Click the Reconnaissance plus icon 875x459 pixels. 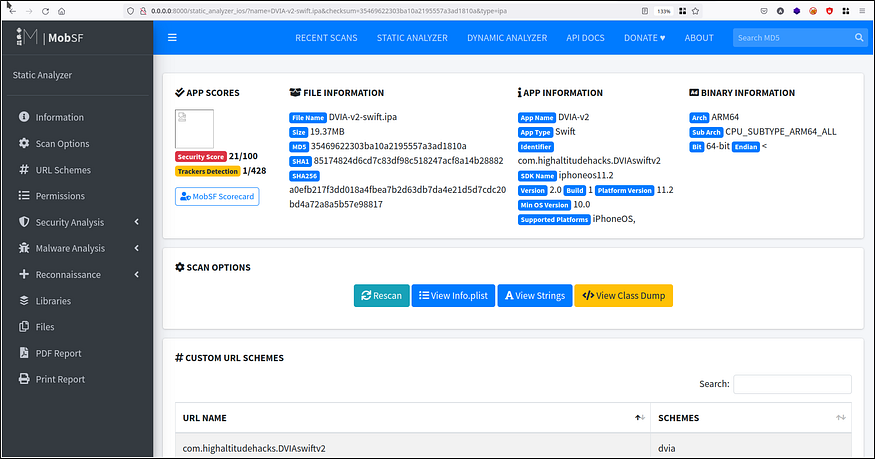tap(24, 274)
